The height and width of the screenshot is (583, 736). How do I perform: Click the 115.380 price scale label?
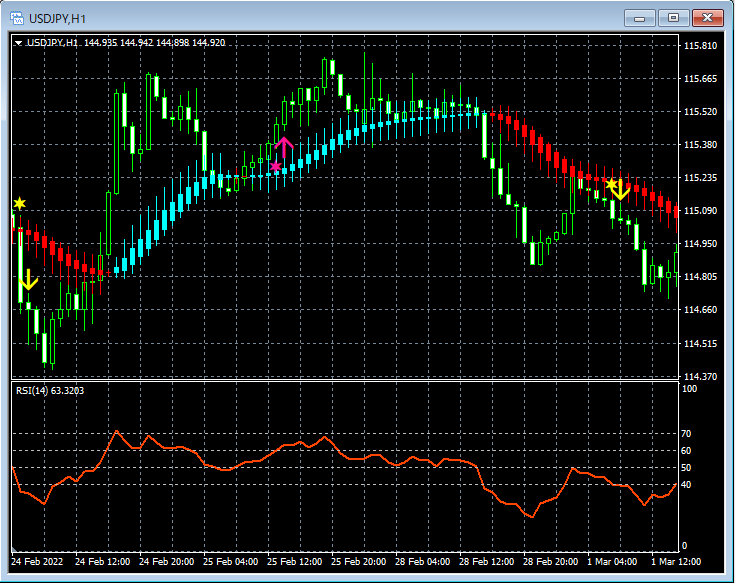tap(700, 145)
